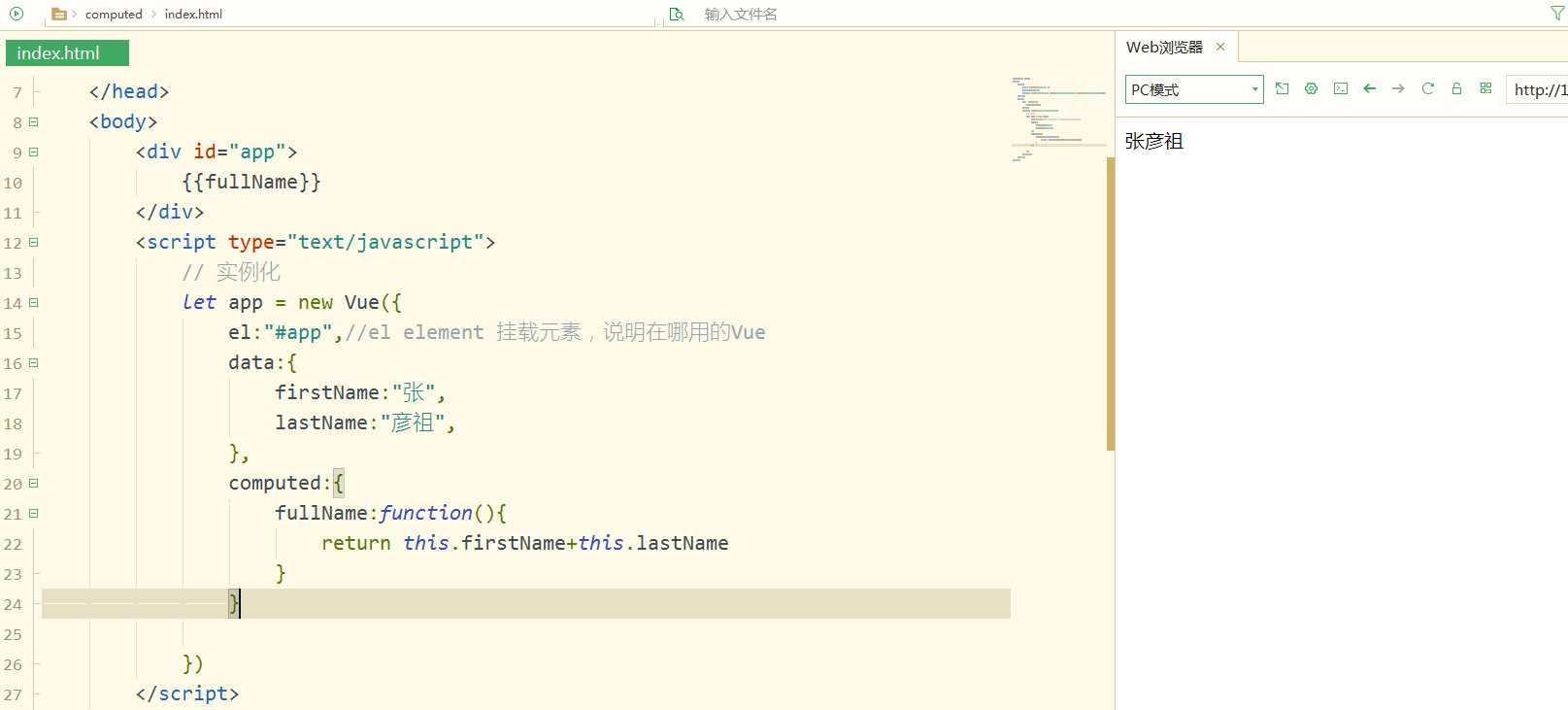Go forward in the built-in browser

[x=1399, y=88]
